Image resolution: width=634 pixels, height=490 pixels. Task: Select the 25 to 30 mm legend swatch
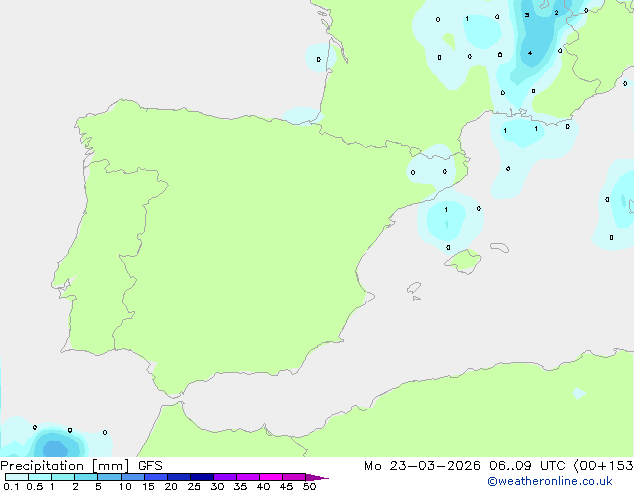coord(201,477)
